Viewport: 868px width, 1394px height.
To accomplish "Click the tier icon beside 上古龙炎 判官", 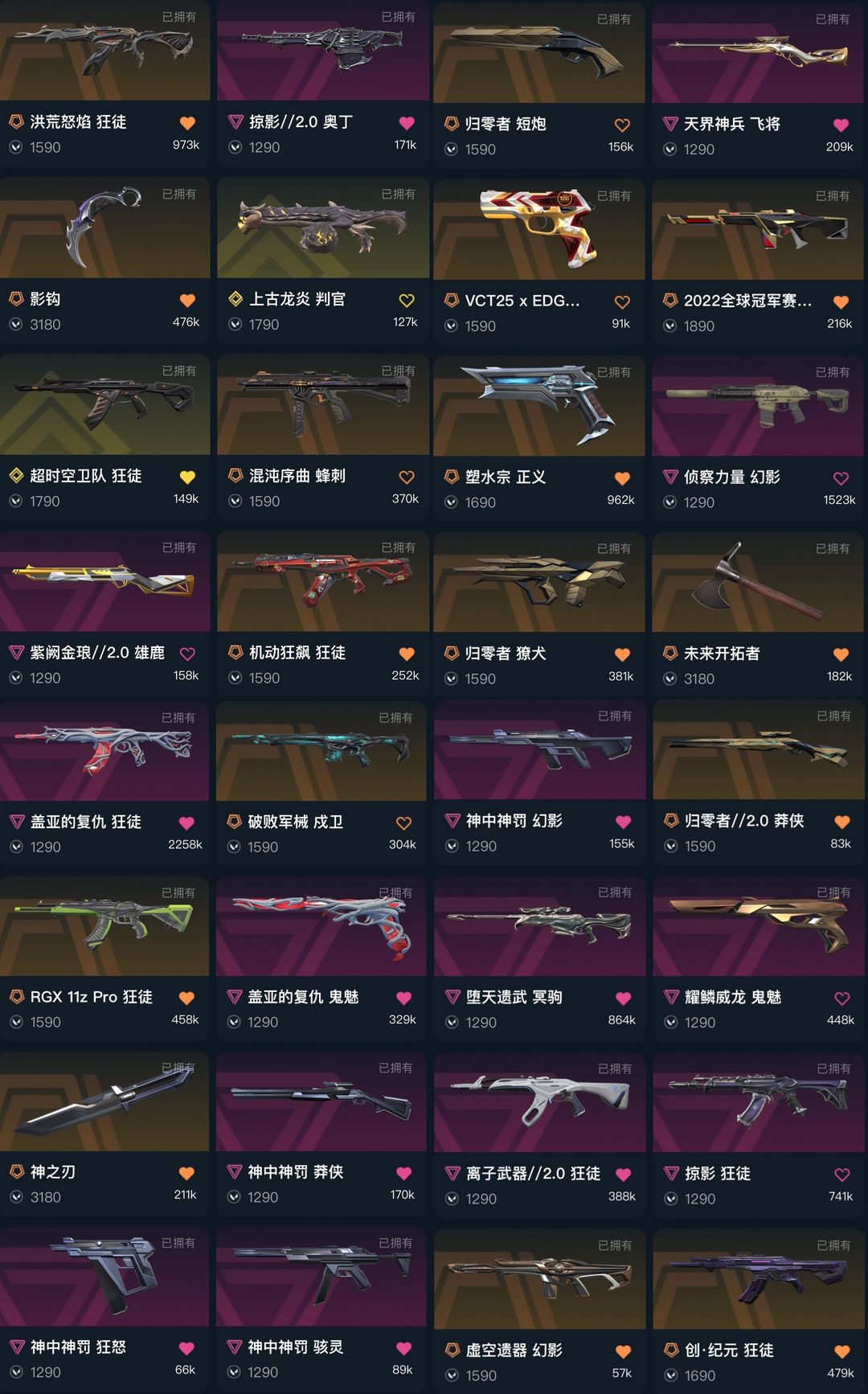I will coord(235,299).
